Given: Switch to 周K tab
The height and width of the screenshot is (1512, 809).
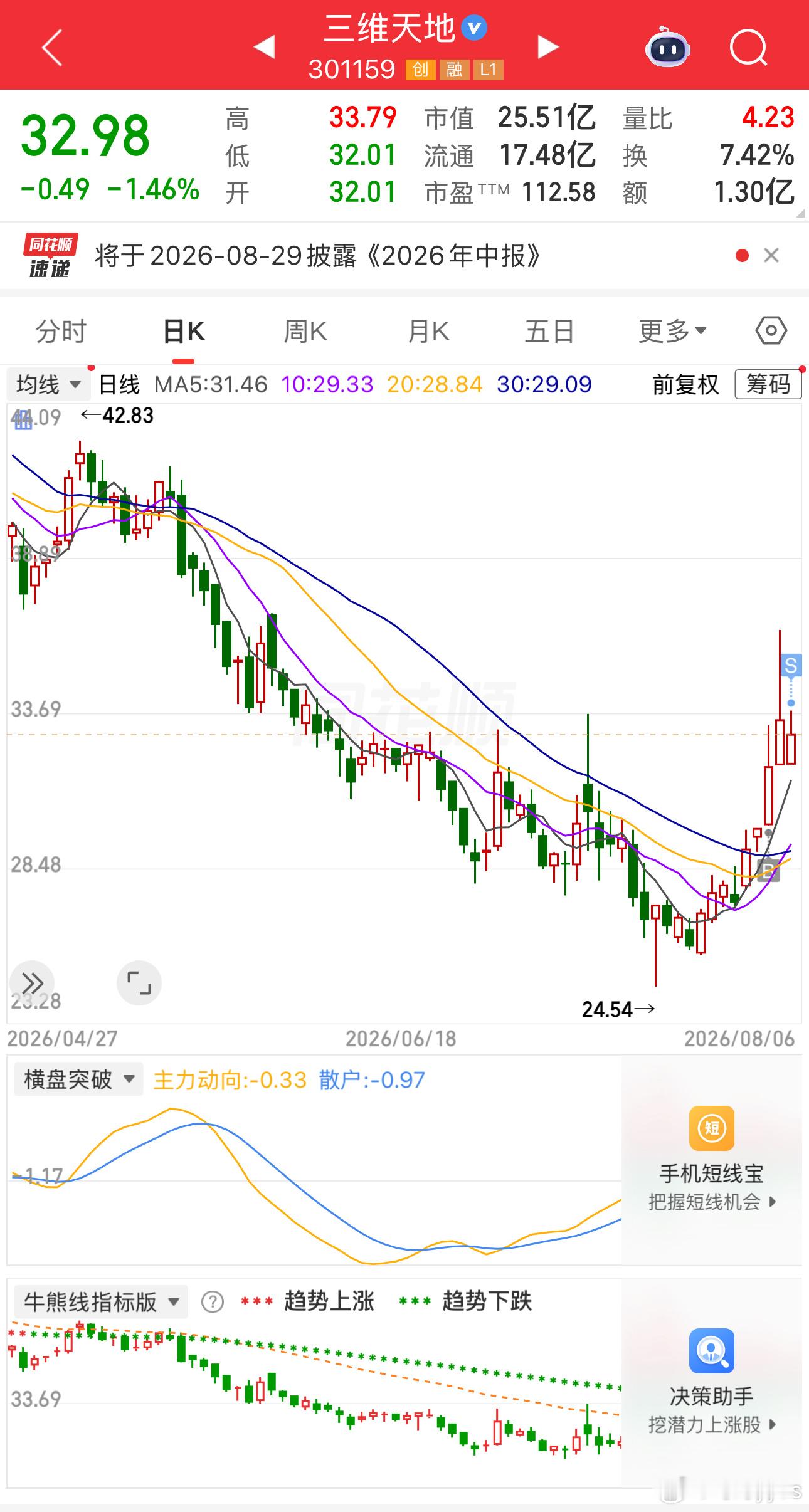Looking at the screenshot, I should [305, 331].
